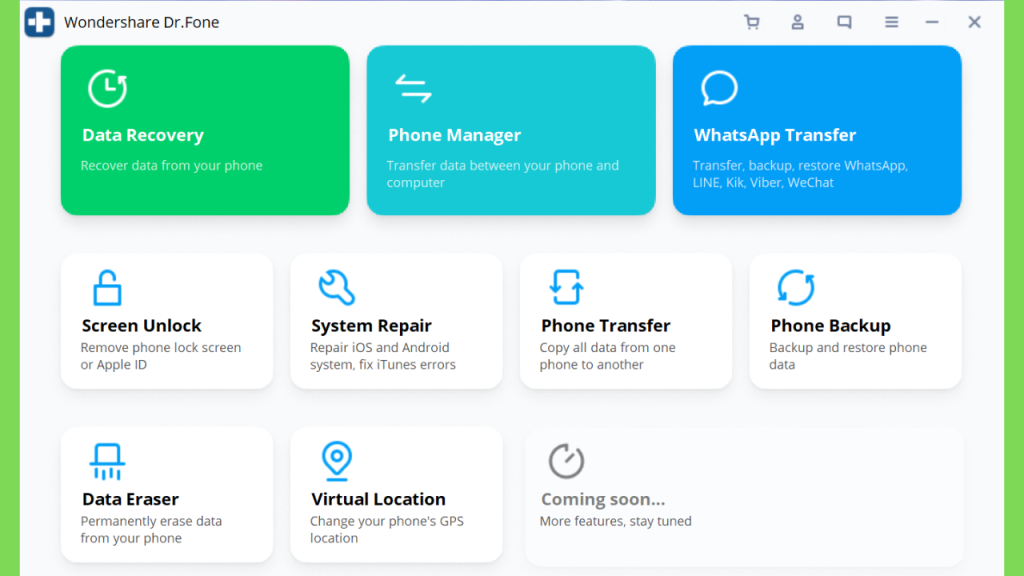Click the WhatsApp Transfer bubble icon
Image resolution: width=1024 pixels, height=576 pixels.
point(719,88)
